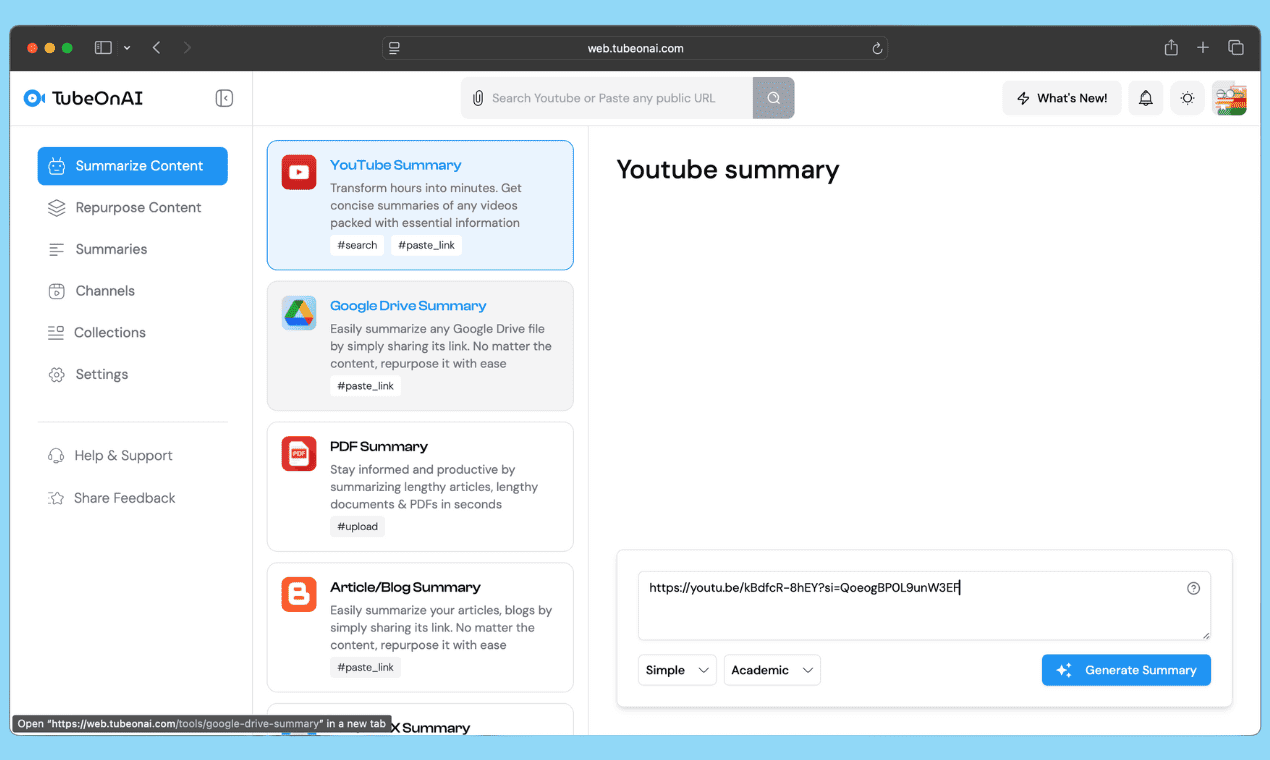Click the #search tag on YouTube Summary
Screen dimensions: 1270x760
tap(357, 245)
